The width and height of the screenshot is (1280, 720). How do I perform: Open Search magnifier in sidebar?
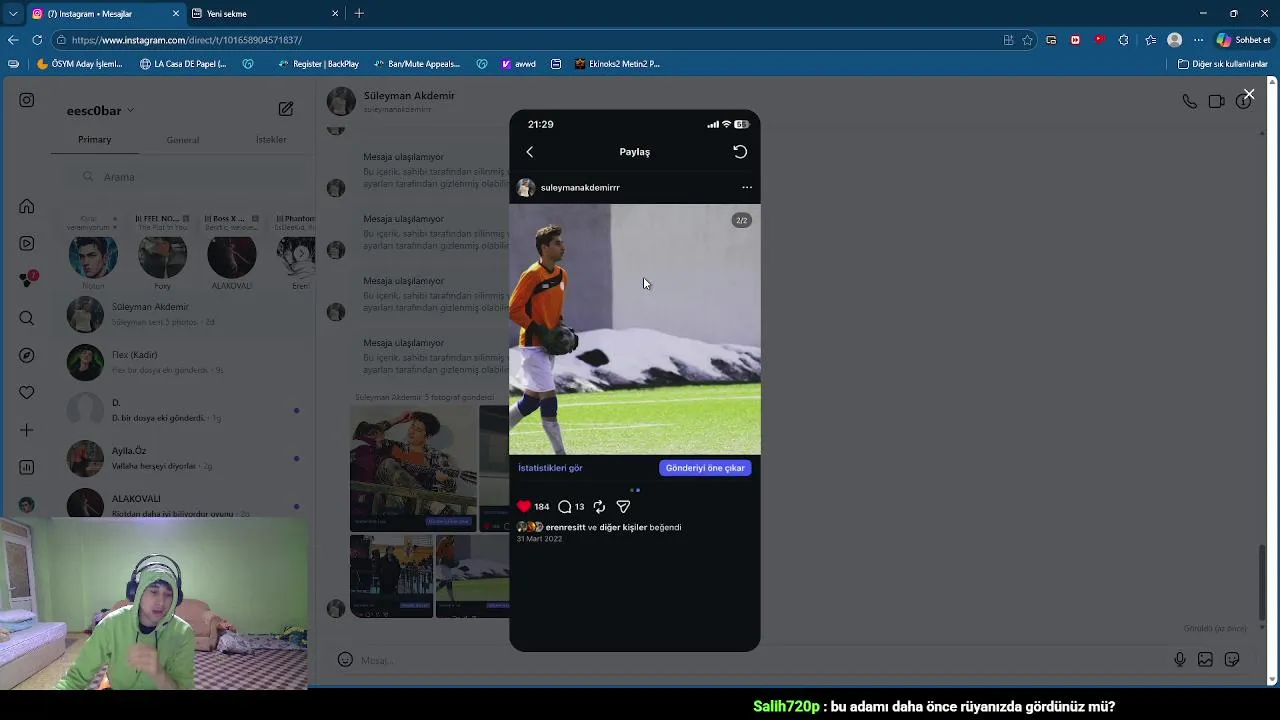pyautogui.click(x=27, y=318)
